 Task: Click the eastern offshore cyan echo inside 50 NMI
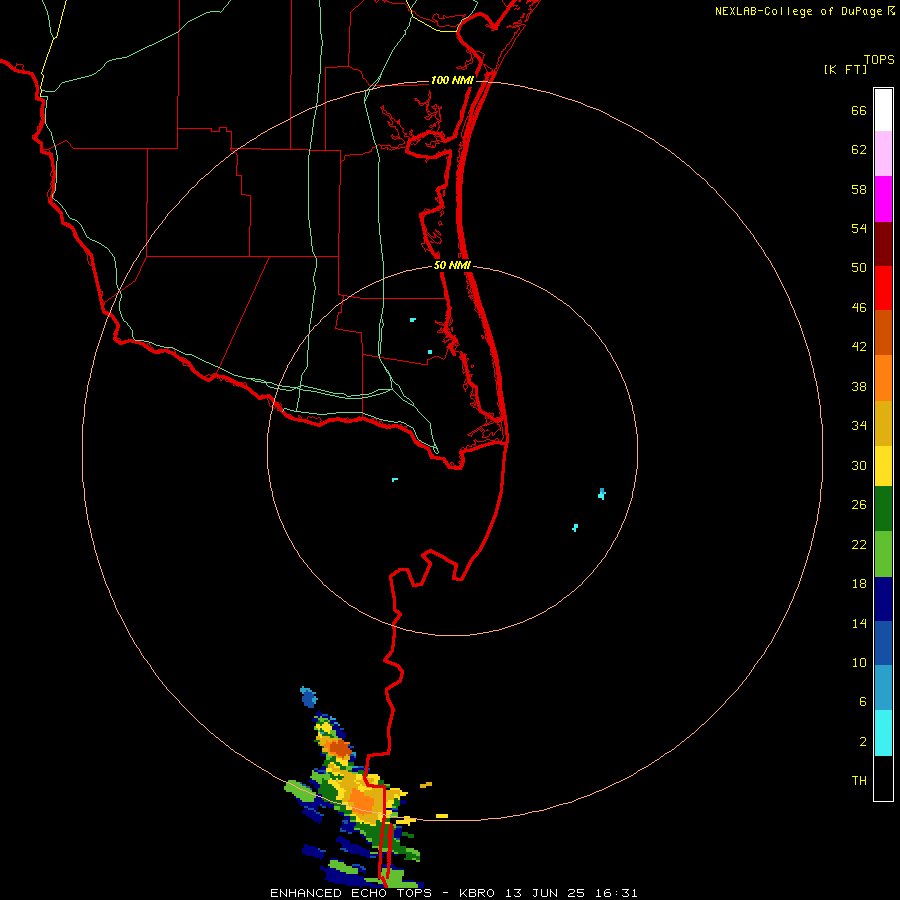coord(602,494)
